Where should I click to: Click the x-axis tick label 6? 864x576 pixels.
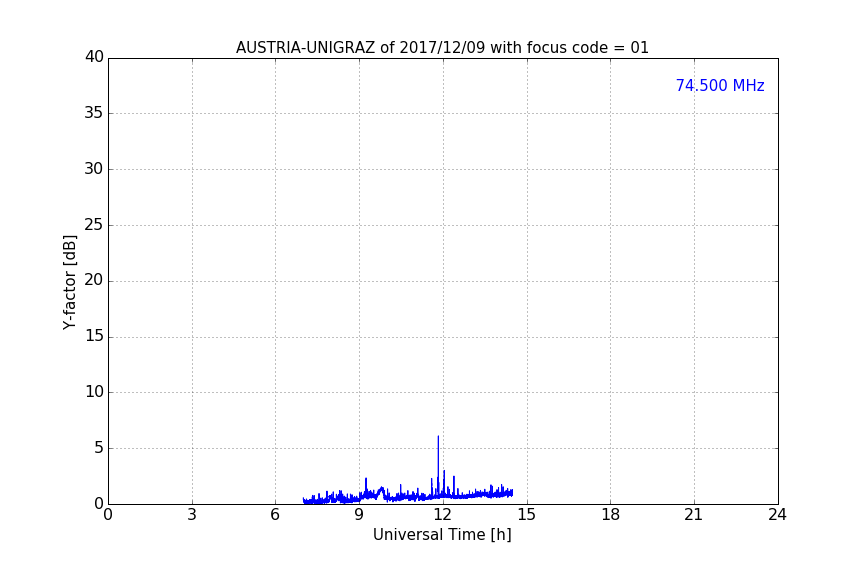(275, 515)
